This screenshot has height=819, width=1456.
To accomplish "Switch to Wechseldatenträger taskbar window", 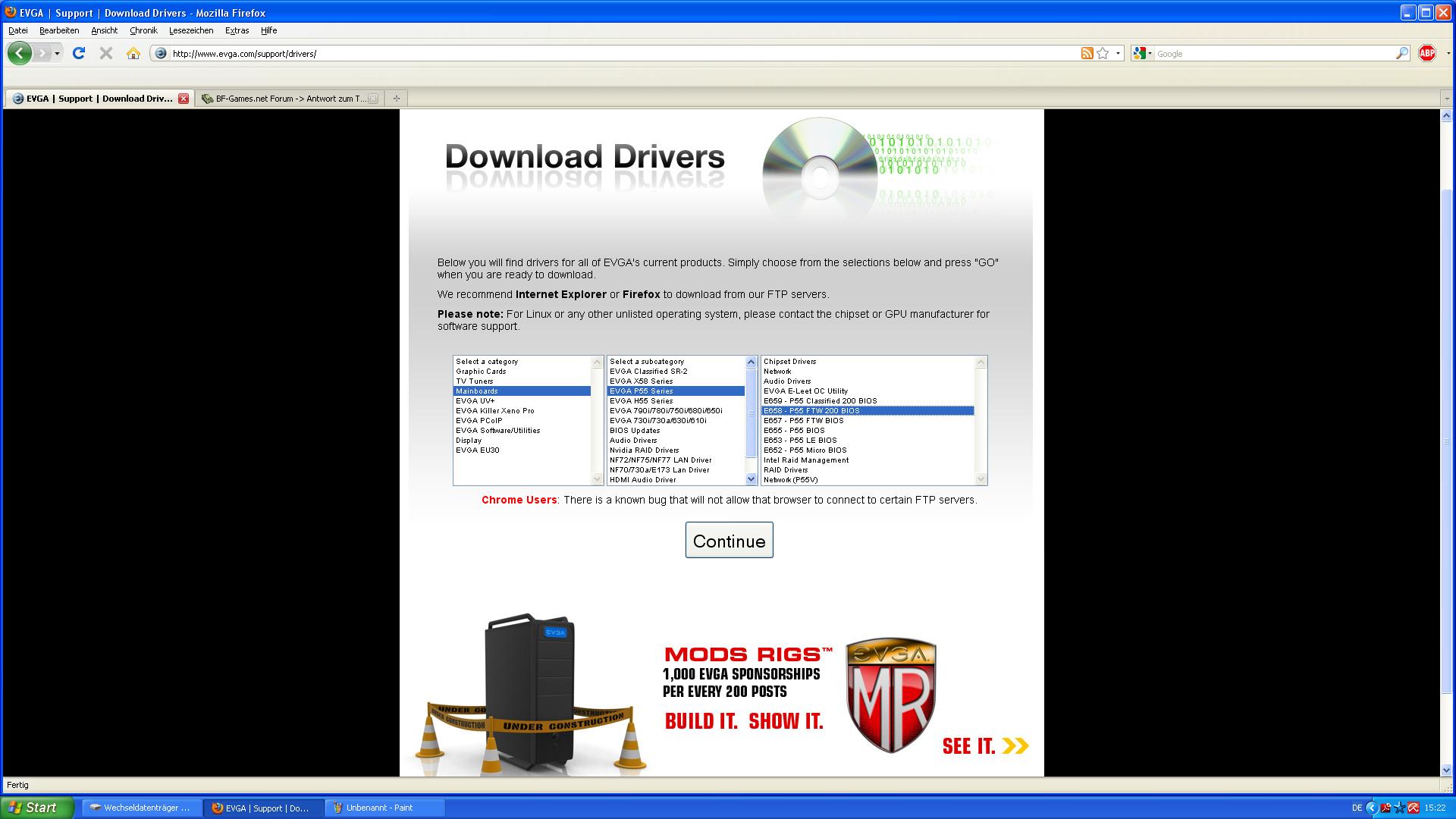I will coord(141,808).
